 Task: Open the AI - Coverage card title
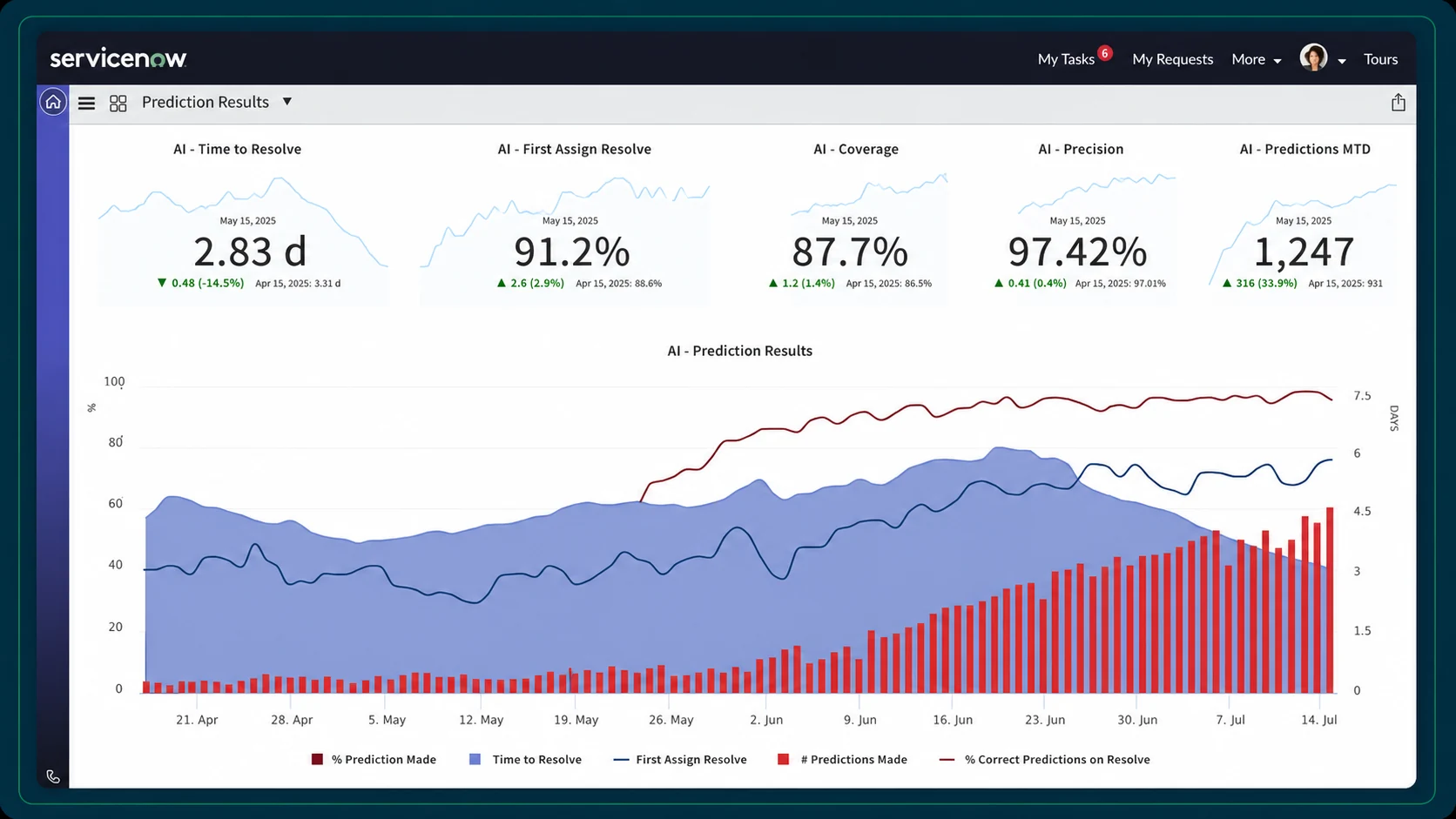856,149
